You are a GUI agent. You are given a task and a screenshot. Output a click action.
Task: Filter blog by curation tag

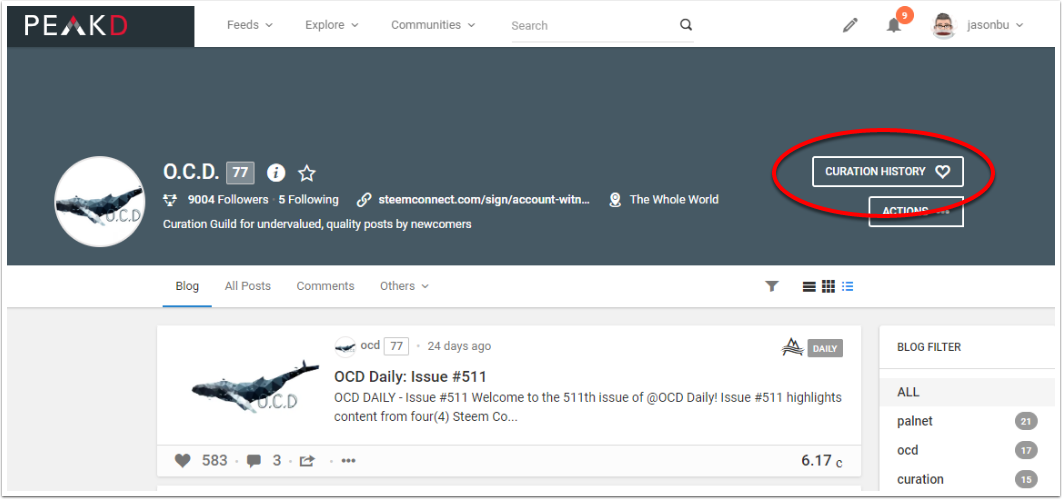(920, 479)
